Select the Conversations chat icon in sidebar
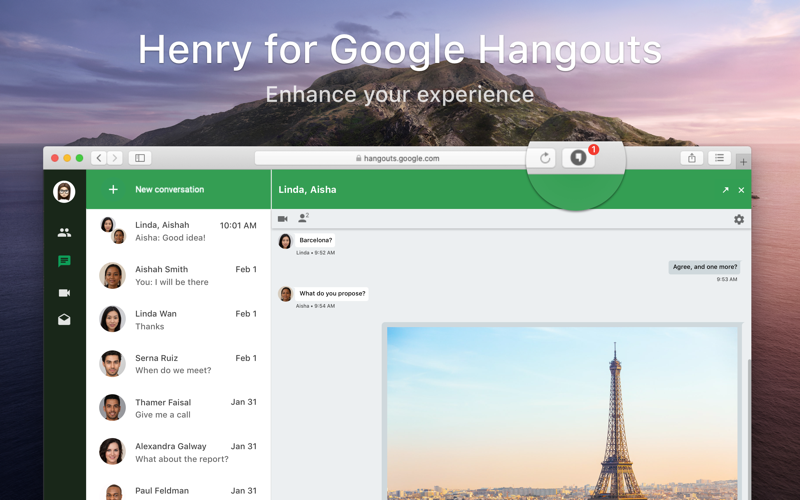Image resolution: width=800 pixels, height=500 pixels. 64,261
